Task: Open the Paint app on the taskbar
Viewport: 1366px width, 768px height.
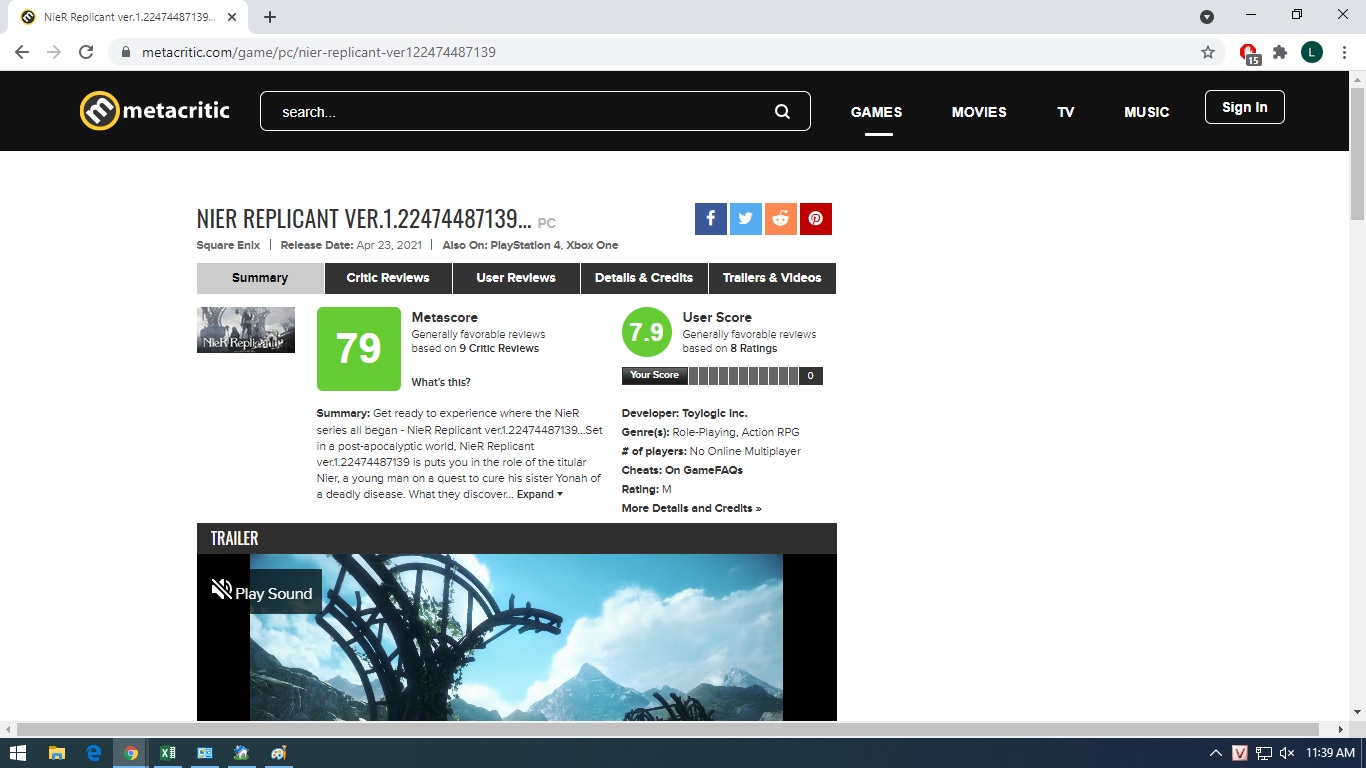Action: click(x=278, y=753)
